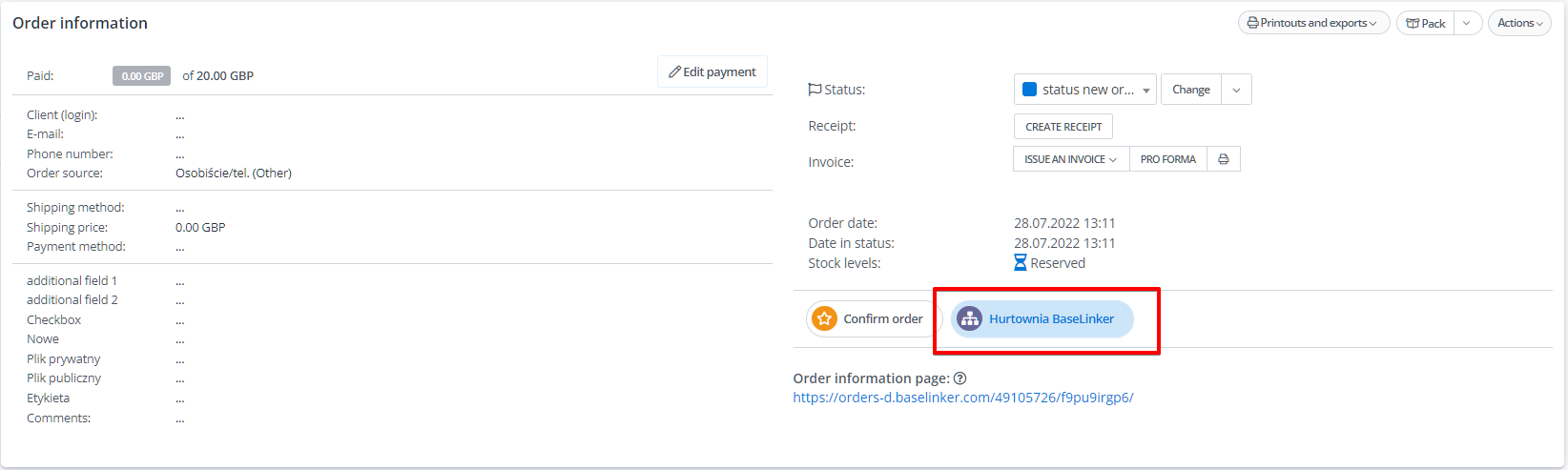Image resolution: width=1568 pixels, height=470 pixels.
Task: Expand the arrow next to Pack
Action: (x=1467, y=23)
